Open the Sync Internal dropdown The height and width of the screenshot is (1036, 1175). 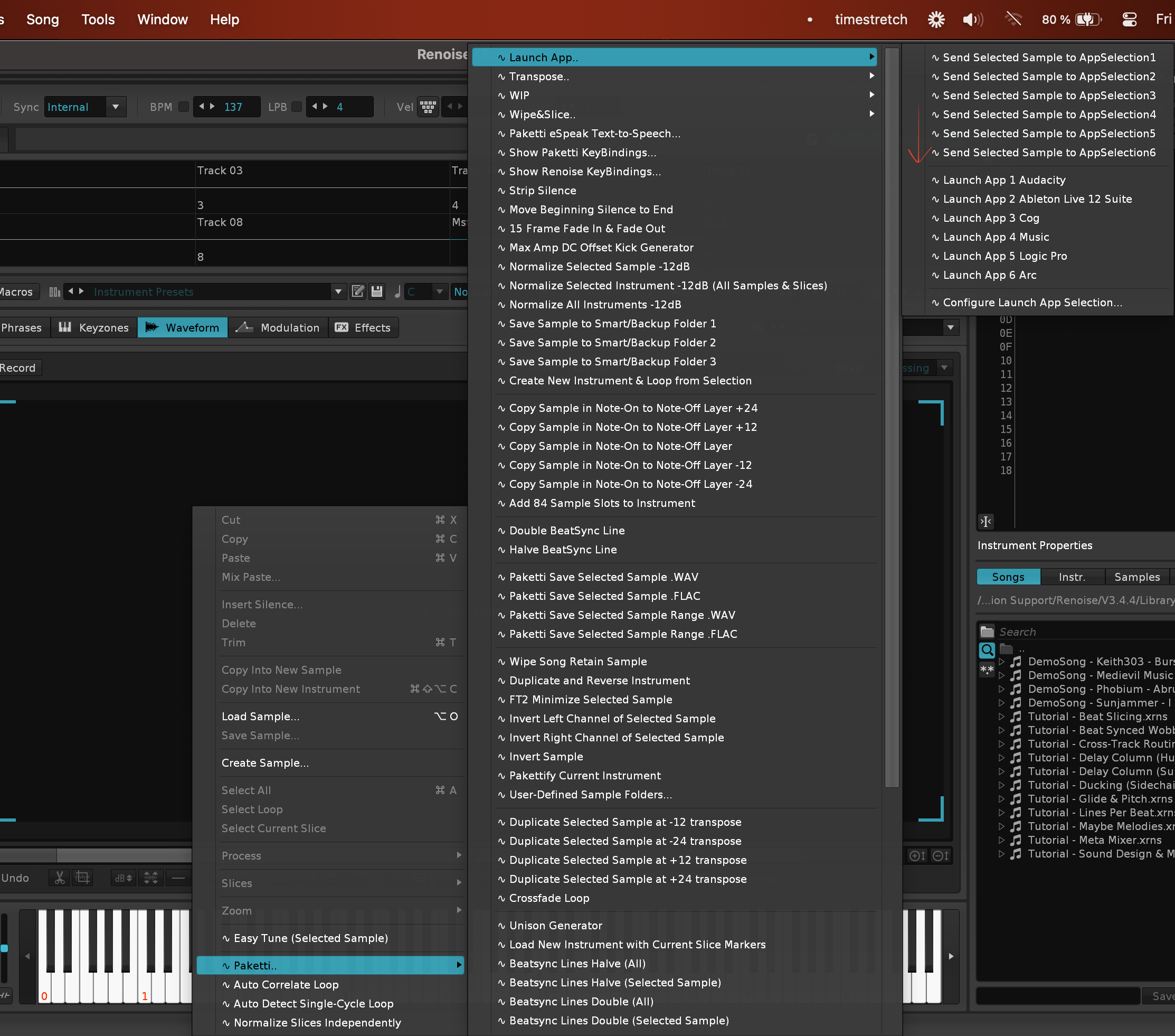[116, 107]
